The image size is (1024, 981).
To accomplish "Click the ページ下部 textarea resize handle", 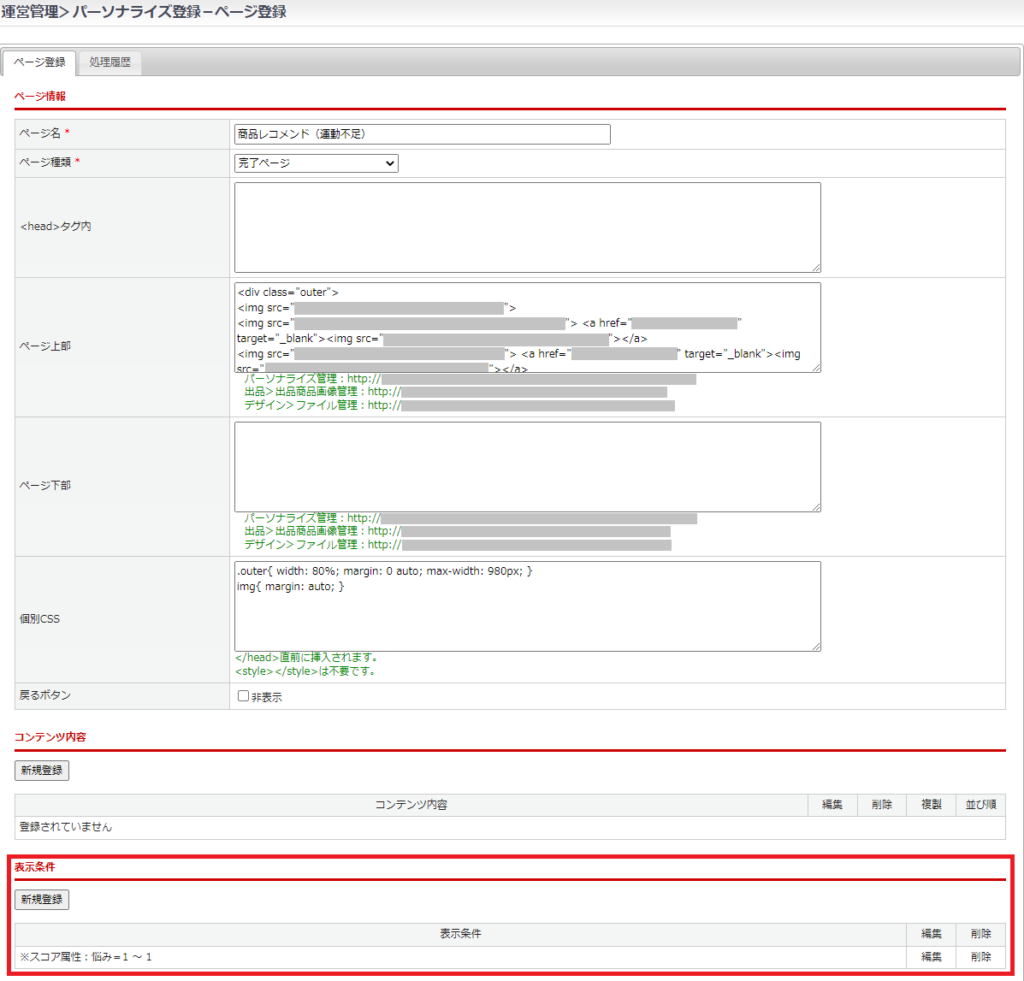I will (816, 507).
